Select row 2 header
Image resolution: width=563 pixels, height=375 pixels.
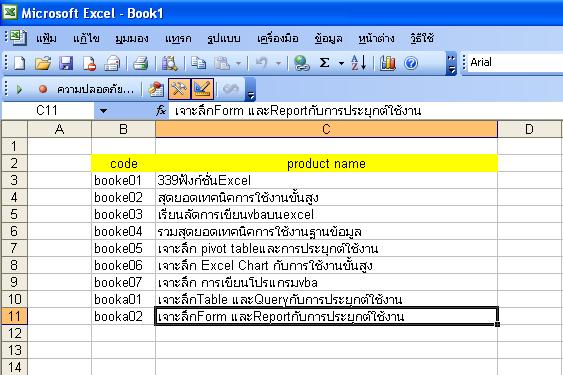click(x=14, y=163)
